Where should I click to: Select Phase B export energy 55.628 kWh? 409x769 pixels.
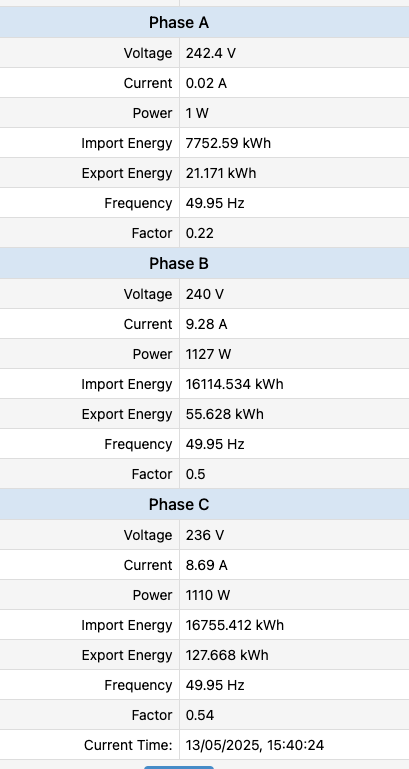225,414
